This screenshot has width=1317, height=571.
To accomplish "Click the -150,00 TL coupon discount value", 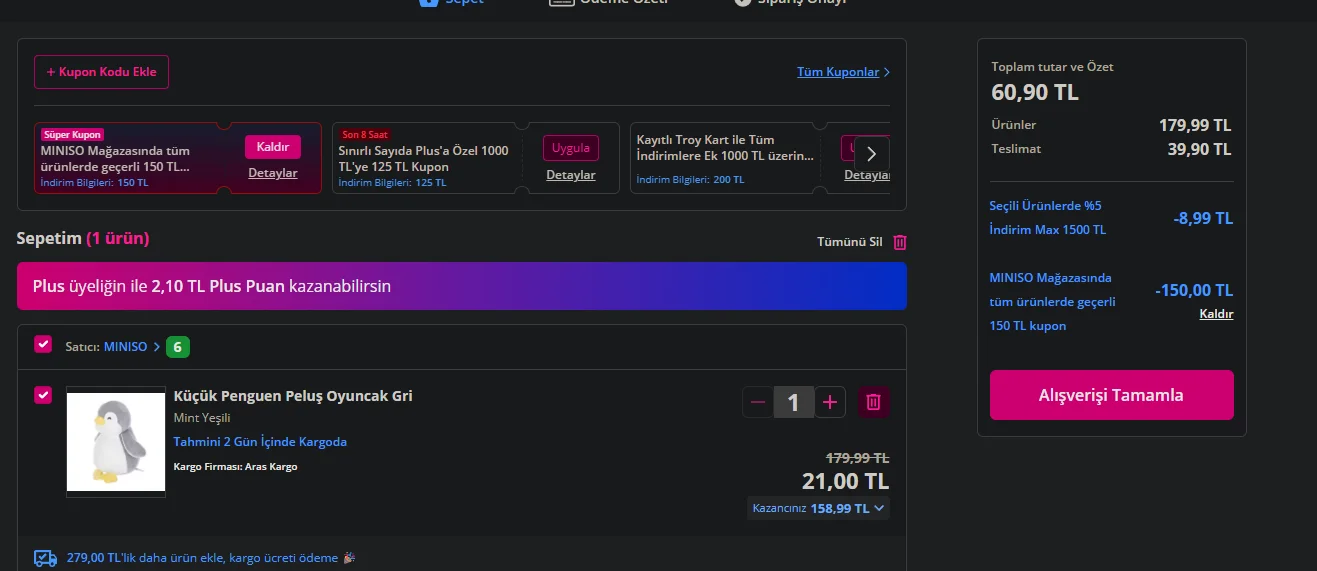I will 1194,290.
